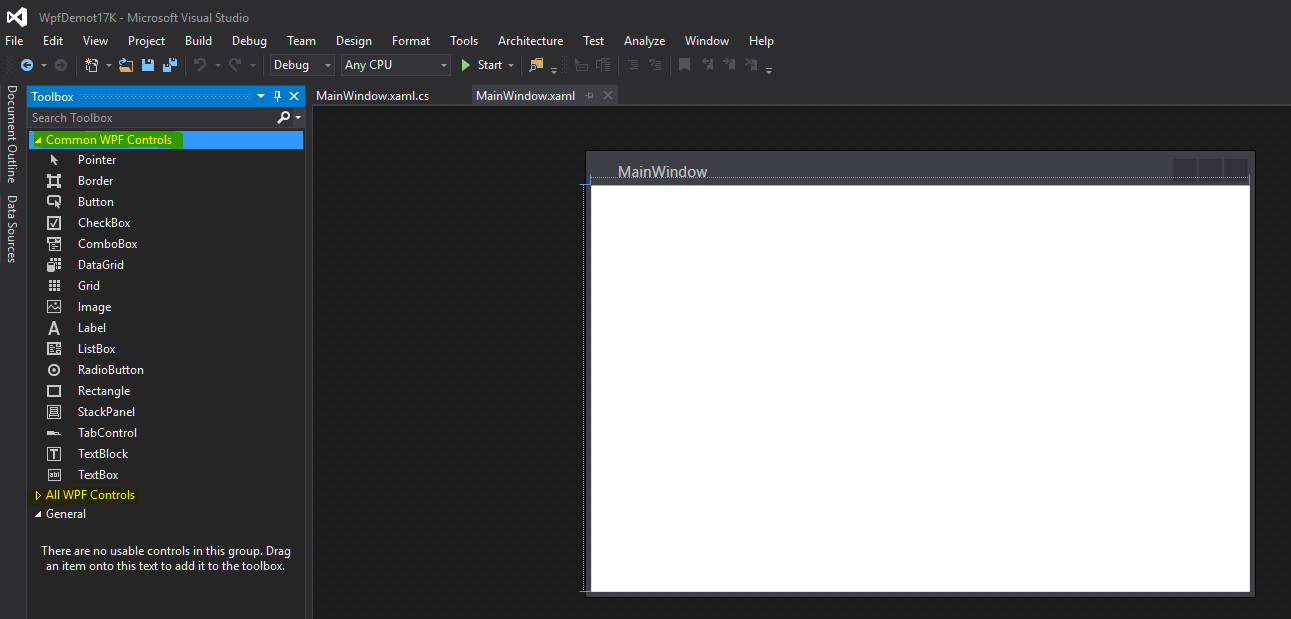
Task: Open the Document Outline side tab
Action: pos(12,134)
